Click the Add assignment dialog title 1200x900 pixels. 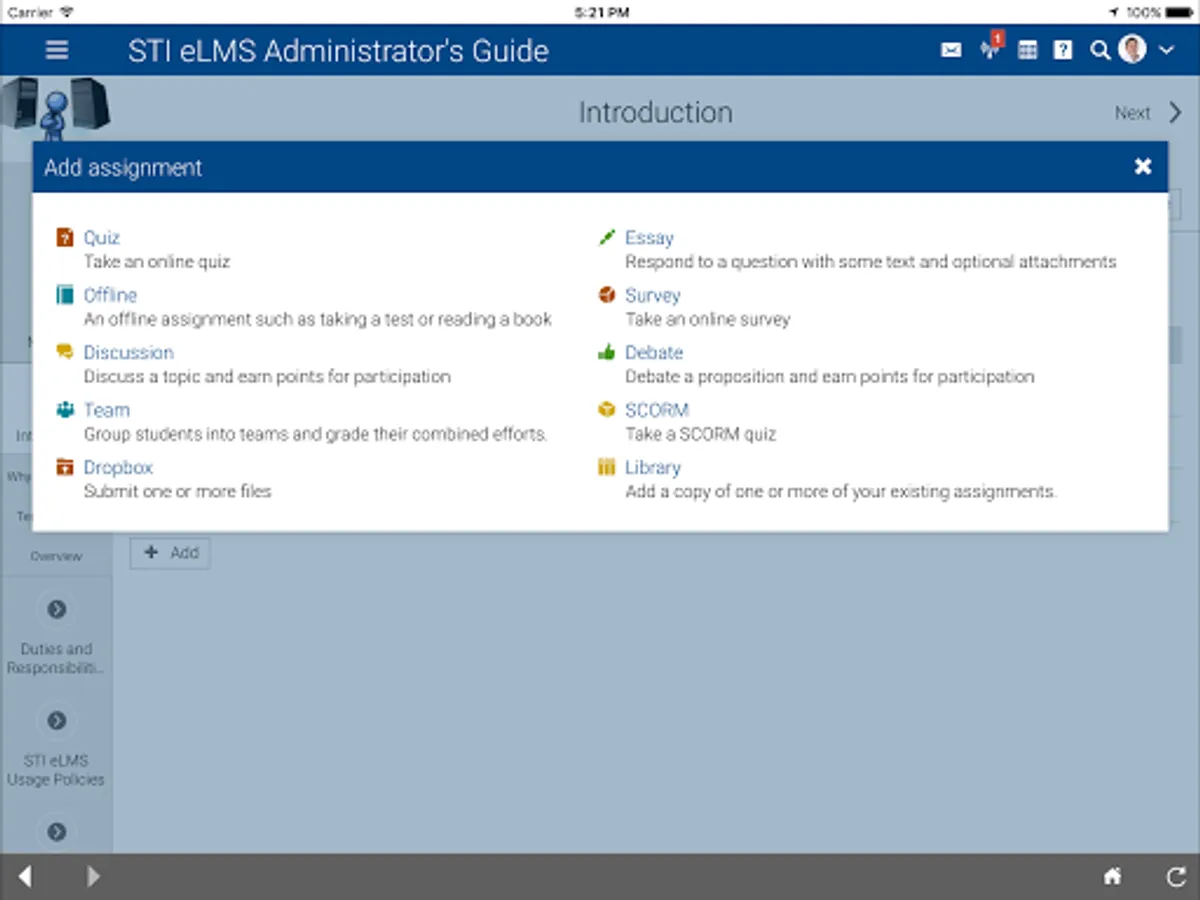123,168
